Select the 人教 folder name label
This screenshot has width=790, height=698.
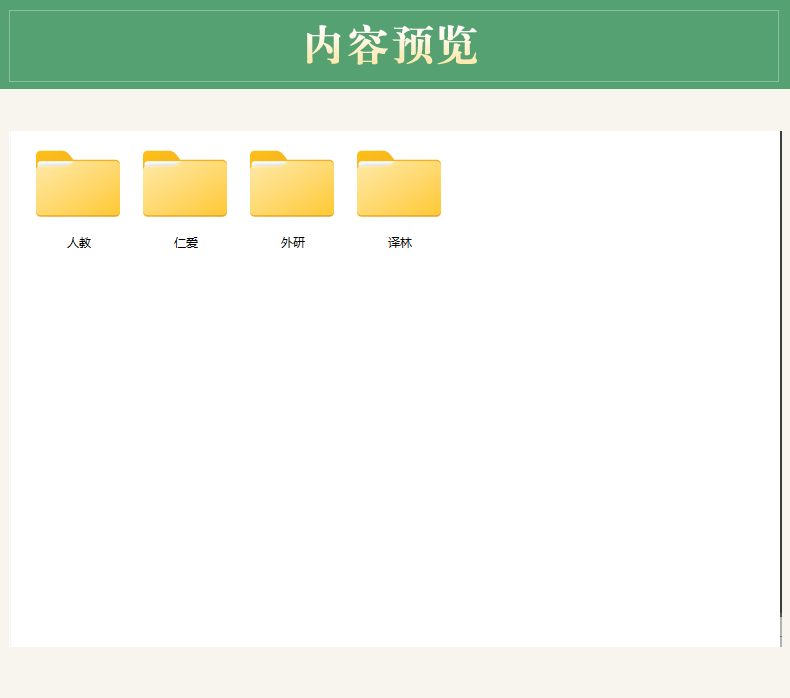pyautogui.click(x=79, y=243)
